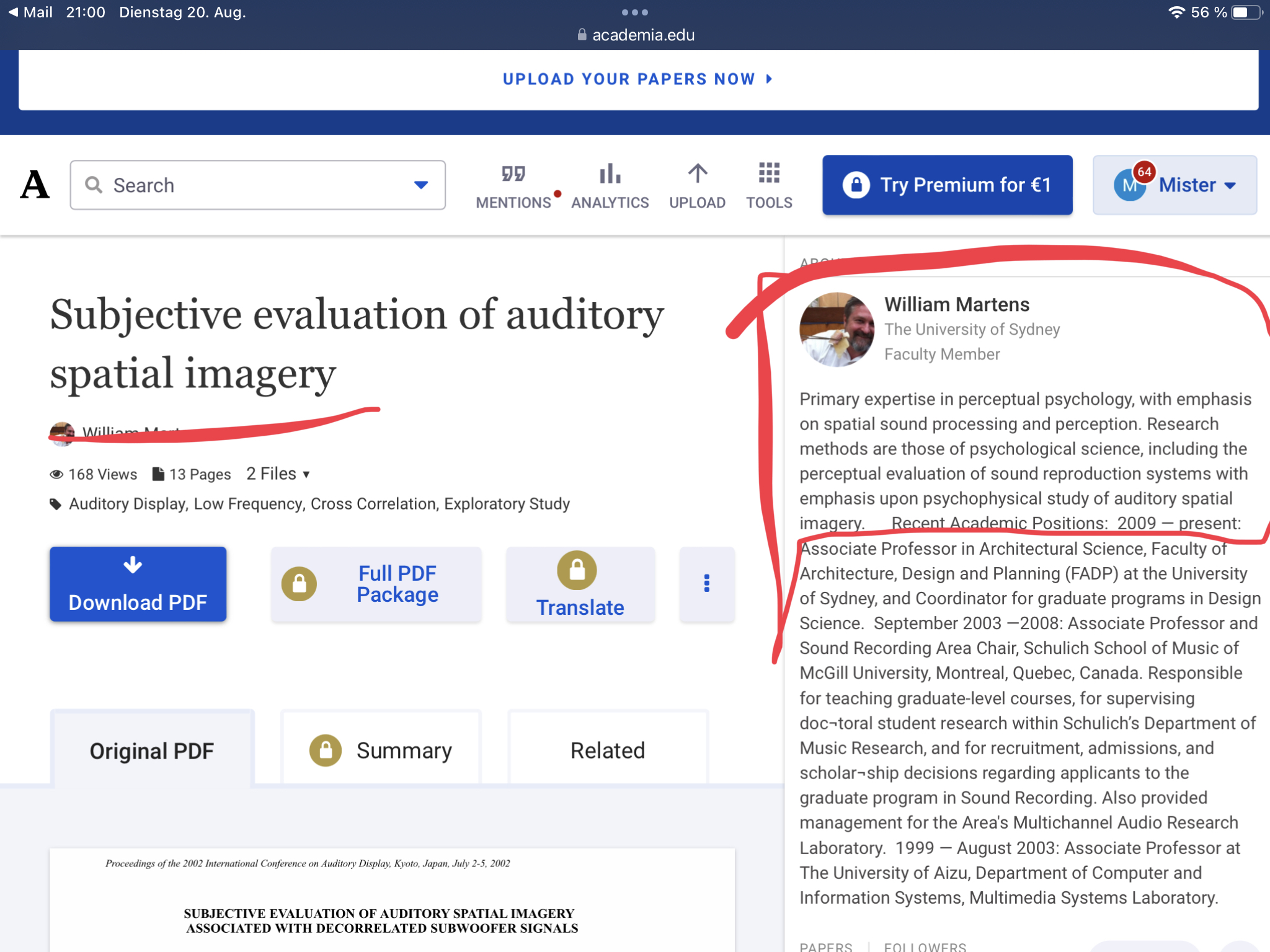Open the Academia logo home link
1270x952 pixels.
(35, 185)
